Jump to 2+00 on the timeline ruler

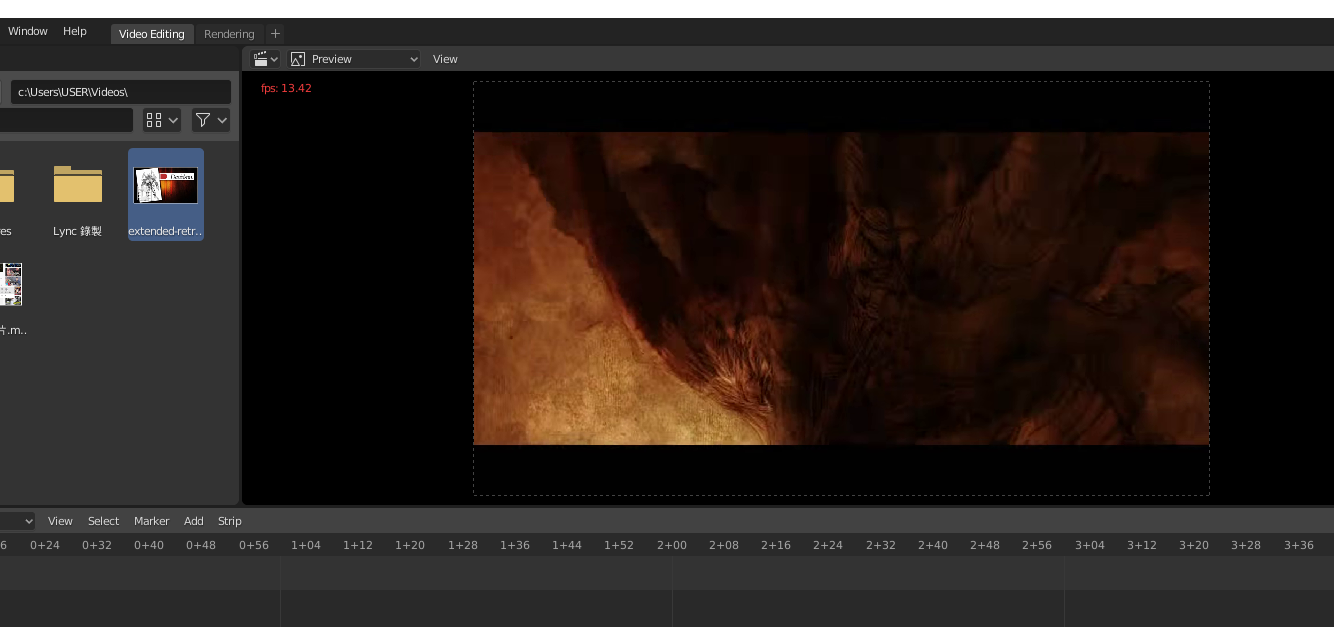pyautogui.click(x=671, y=545)
